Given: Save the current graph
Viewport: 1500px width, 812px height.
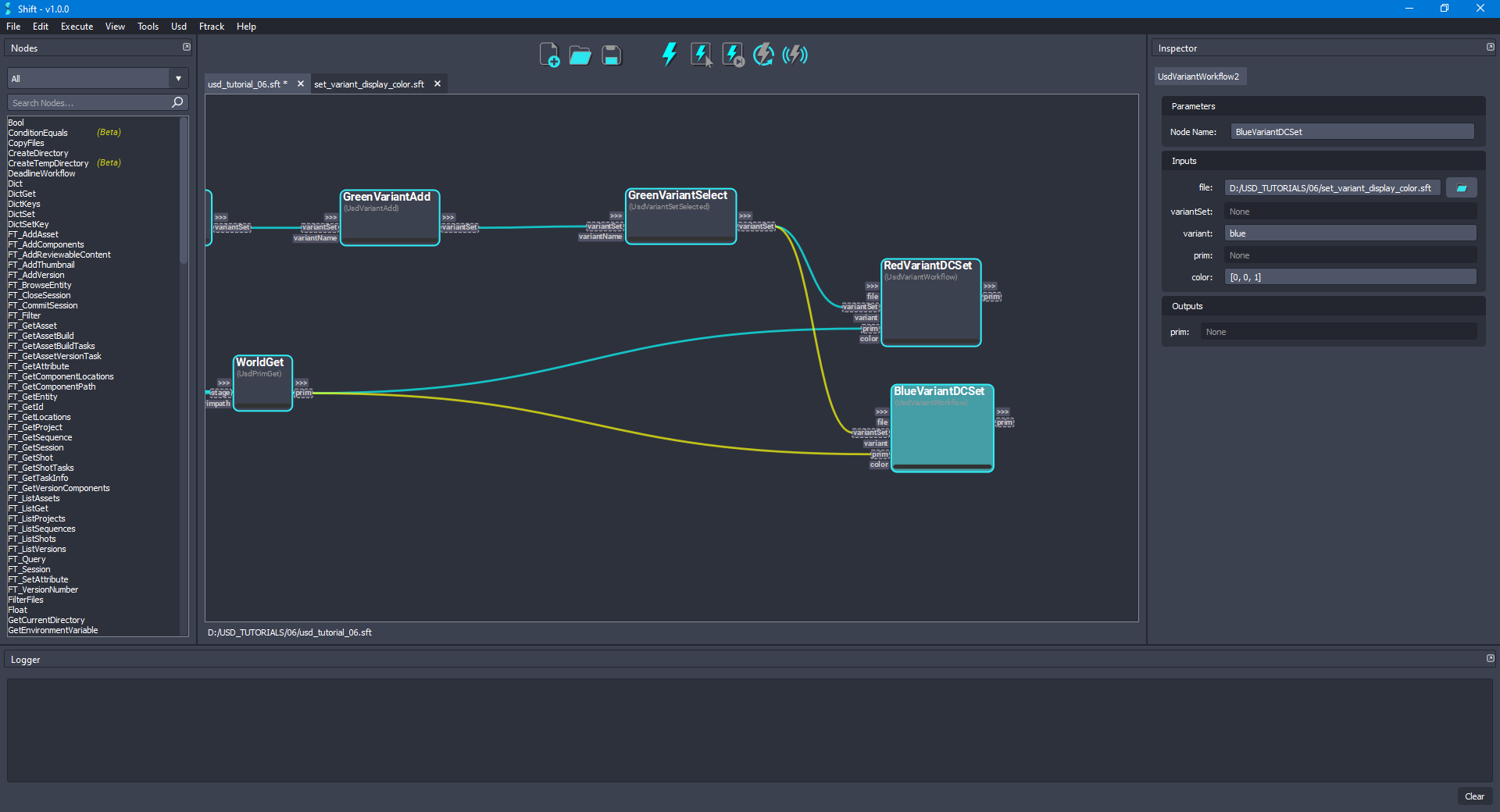Looking at the screenshot, I should (611, 55).
